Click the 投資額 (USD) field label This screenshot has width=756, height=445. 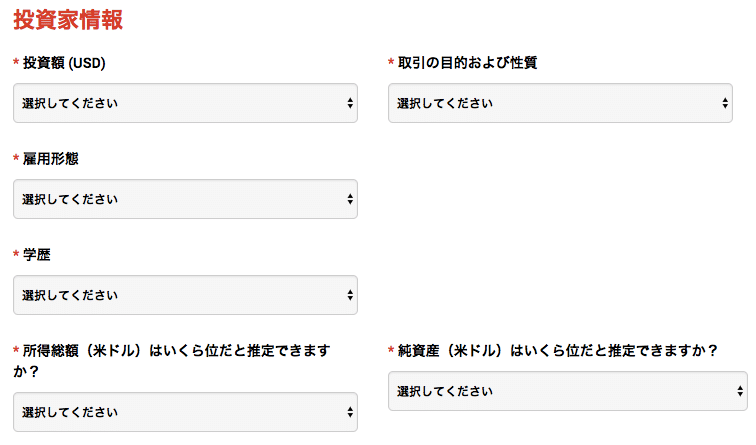(64, 63)
